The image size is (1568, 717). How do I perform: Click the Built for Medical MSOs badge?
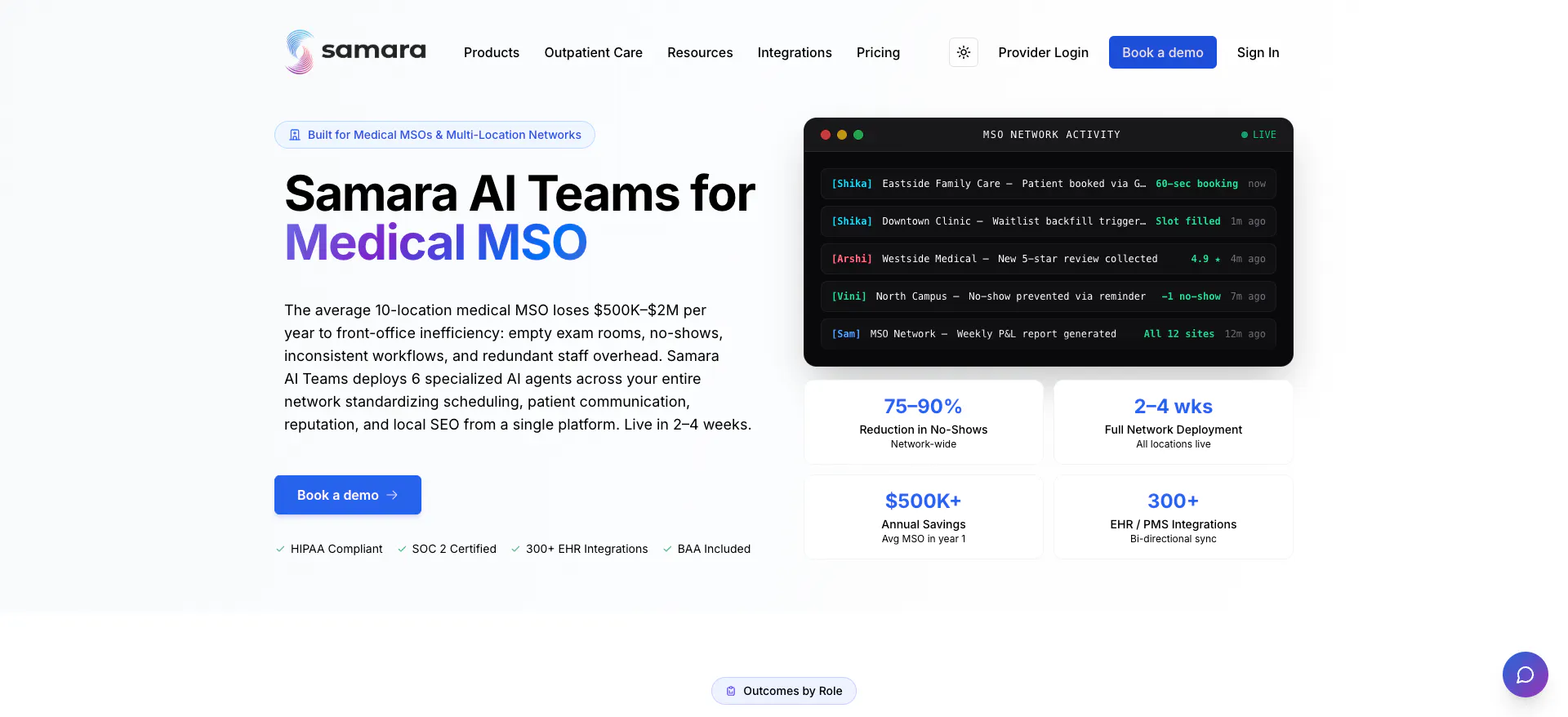pyautogui.click(x=434, y=135)
